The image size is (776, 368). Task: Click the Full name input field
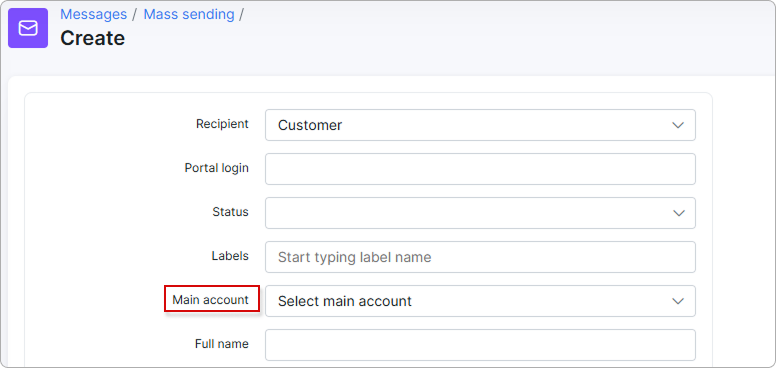tap(480, 345)
